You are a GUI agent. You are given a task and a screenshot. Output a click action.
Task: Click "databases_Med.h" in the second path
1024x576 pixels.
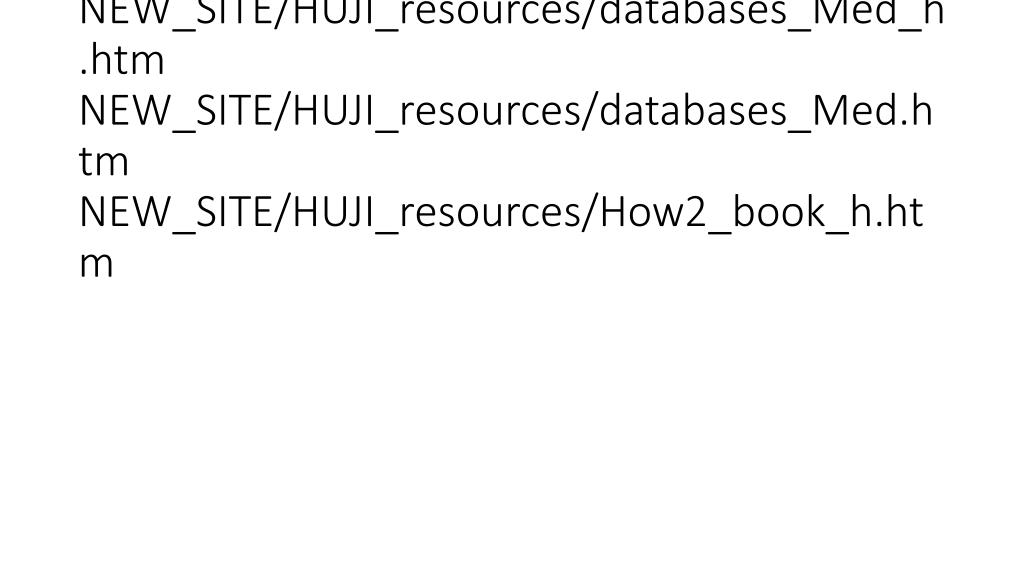765,112
